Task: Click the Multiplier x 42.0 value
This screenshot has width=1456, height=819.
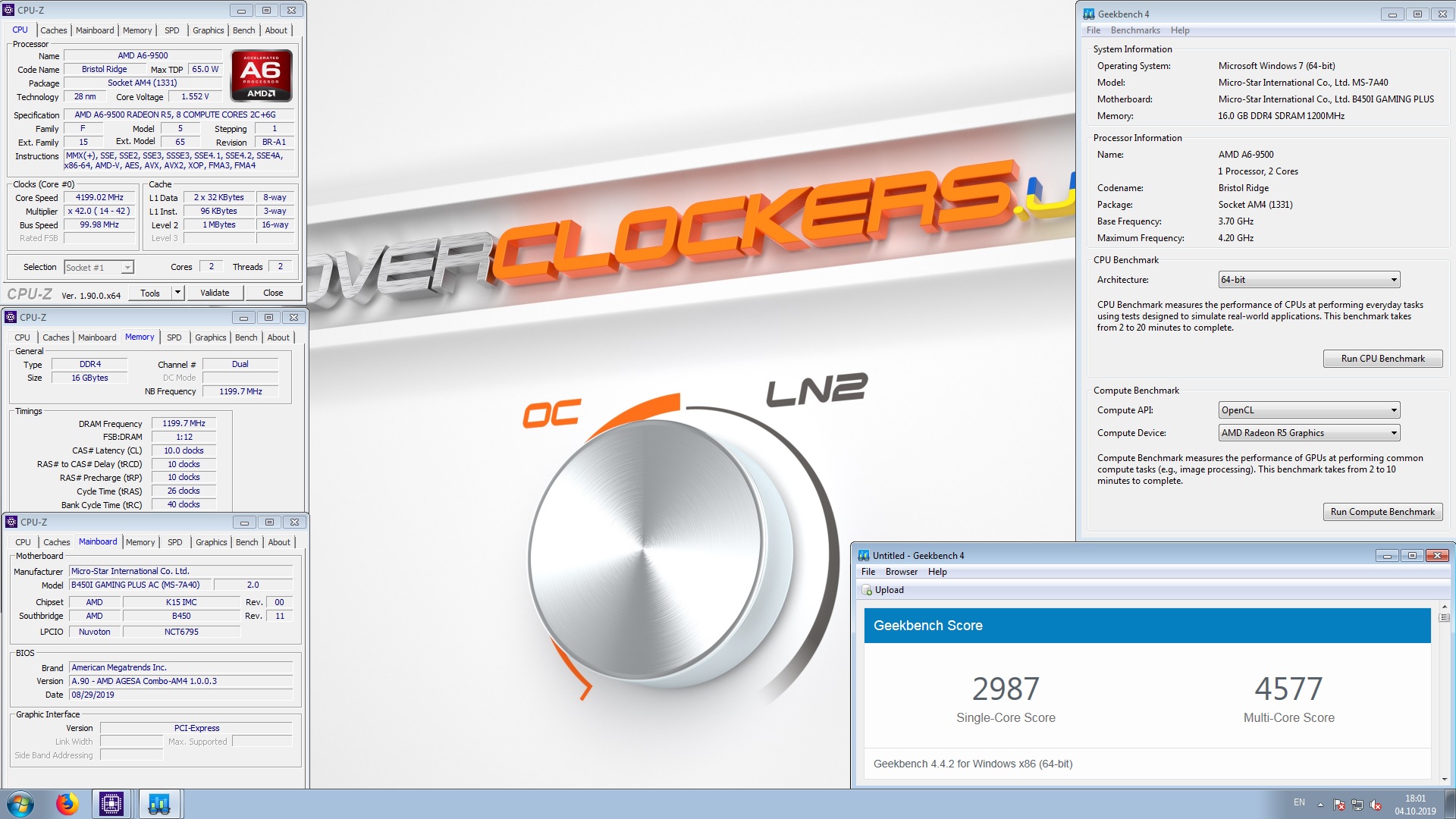Action: pyautogui.click(x=99, y=211)
